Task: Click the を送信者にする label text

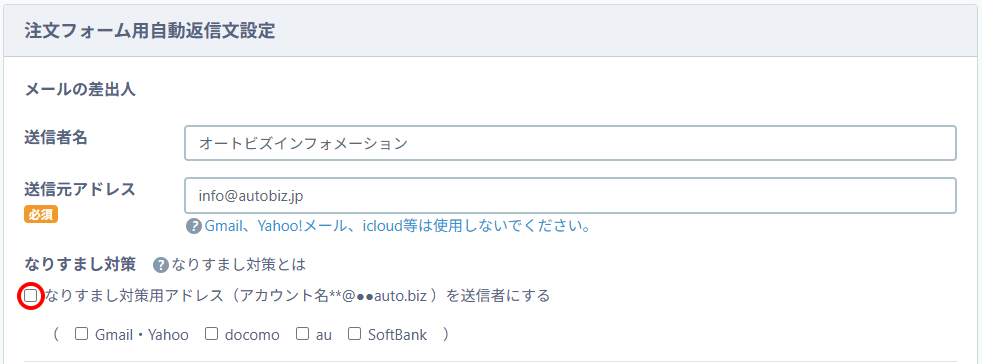Action: click(498, 296)
